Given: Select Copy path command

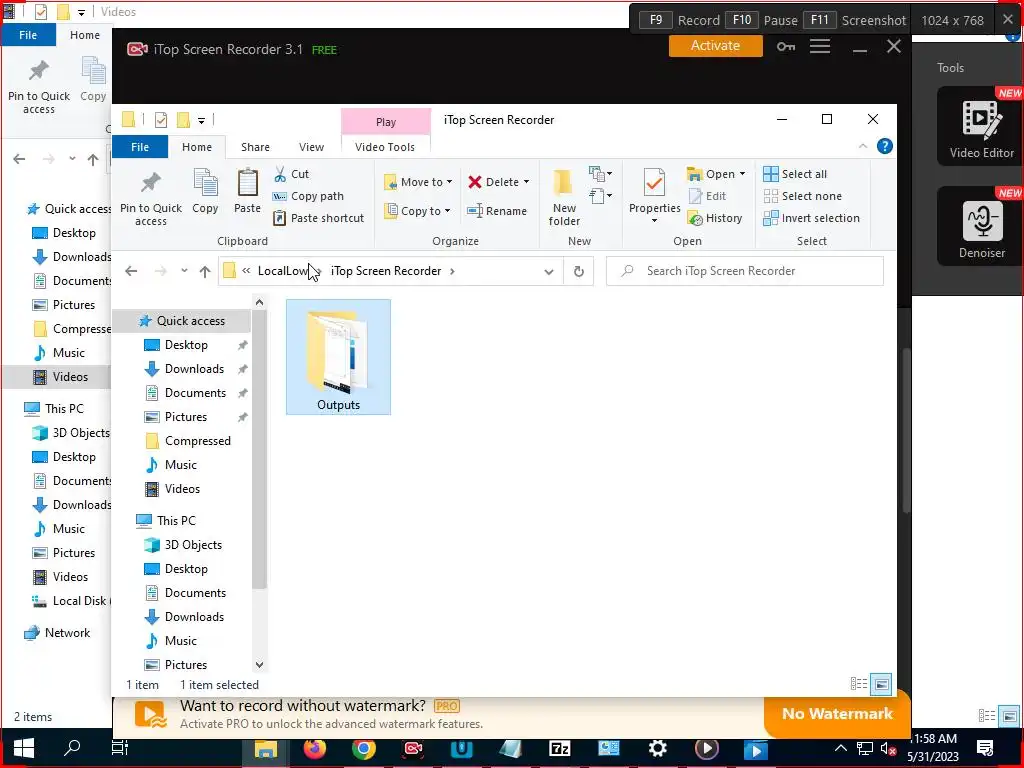Looking at the screenshot, I should coord(308,196).
